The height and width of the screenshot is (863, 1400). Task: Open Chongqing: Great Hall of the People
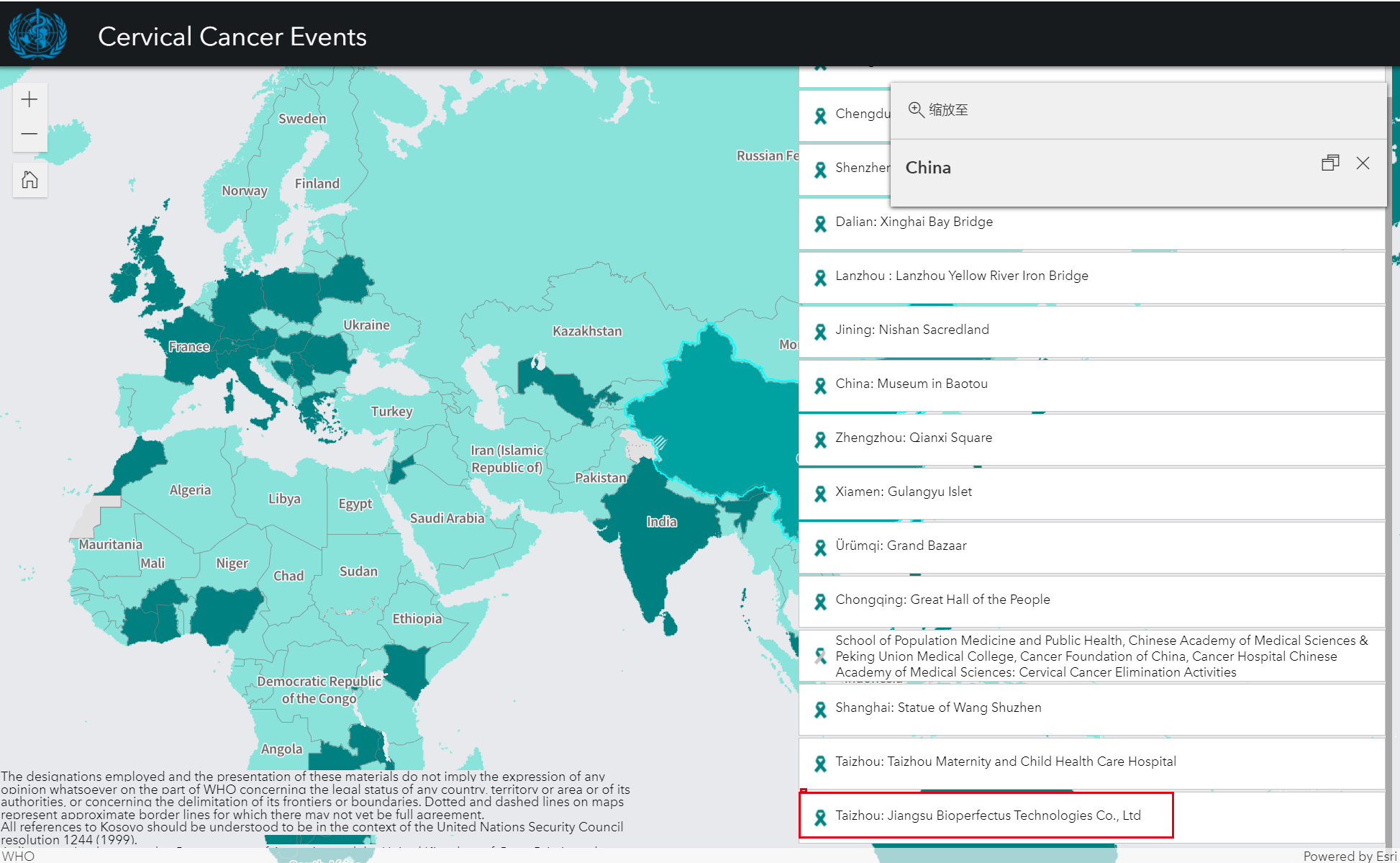point(942,600)
